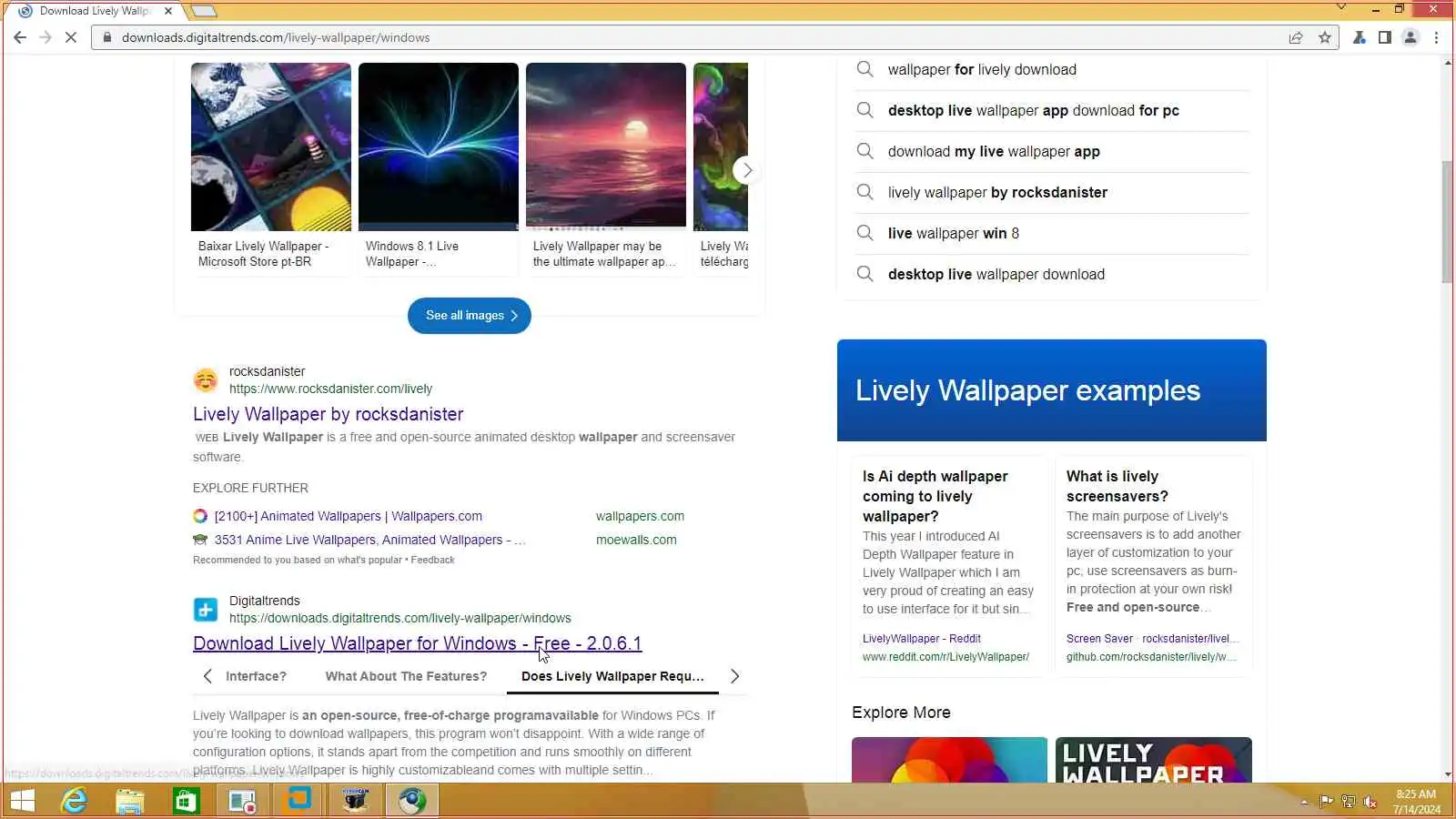Select Does Lively Wallpaper Requ... tab
This screenshot has width=1456, height=819.
(x=612, y=676)
